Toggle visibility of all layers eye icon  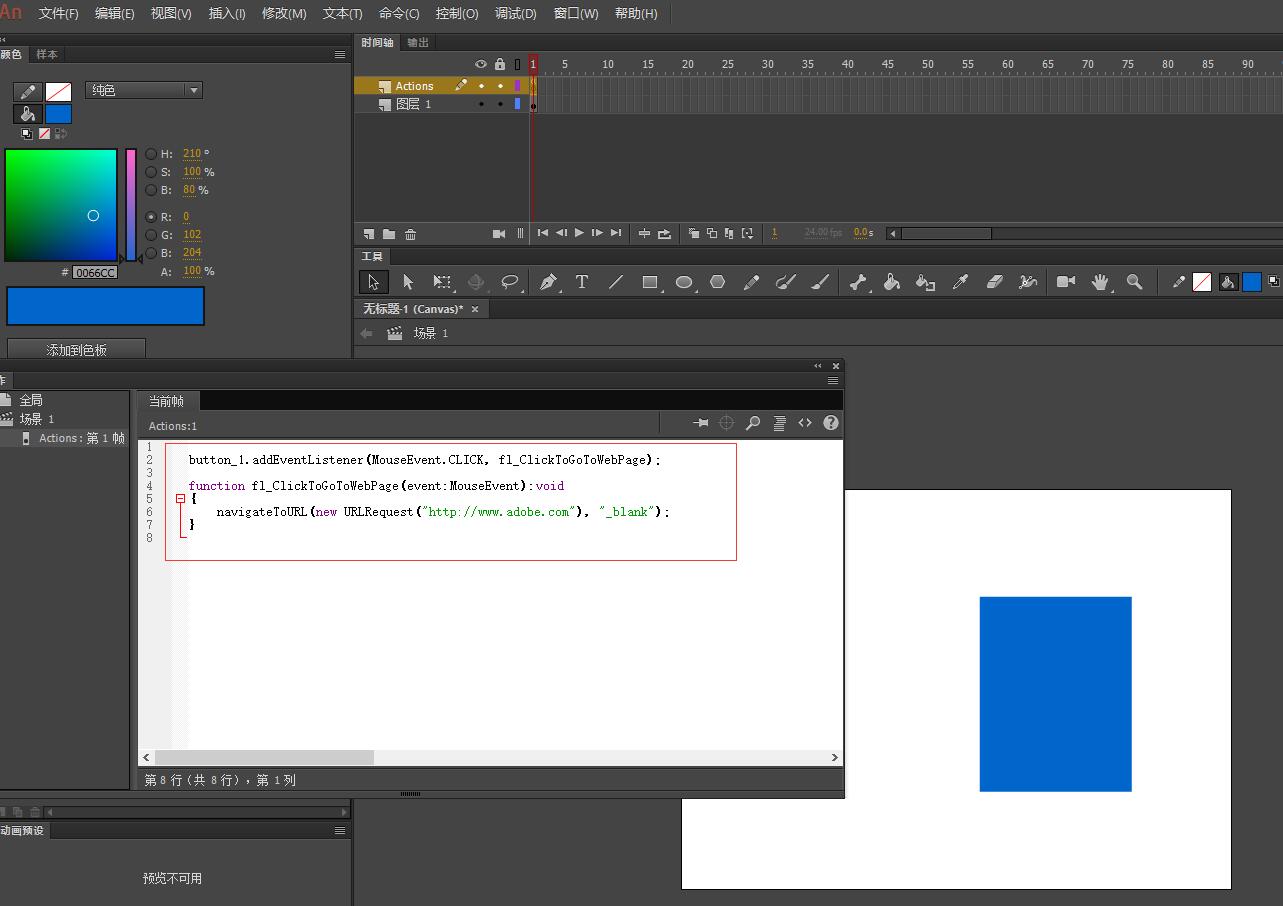(481, 64)
